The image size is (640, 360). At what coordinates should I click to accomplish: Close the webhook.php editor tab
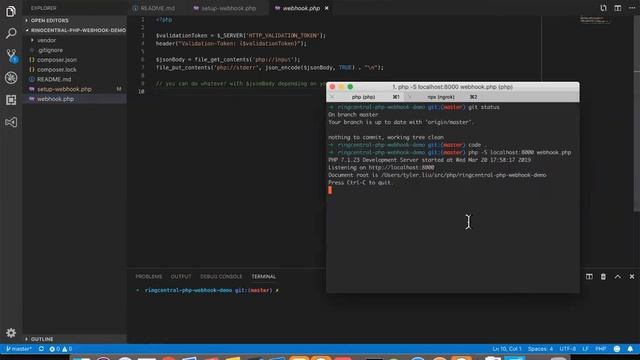327,8
